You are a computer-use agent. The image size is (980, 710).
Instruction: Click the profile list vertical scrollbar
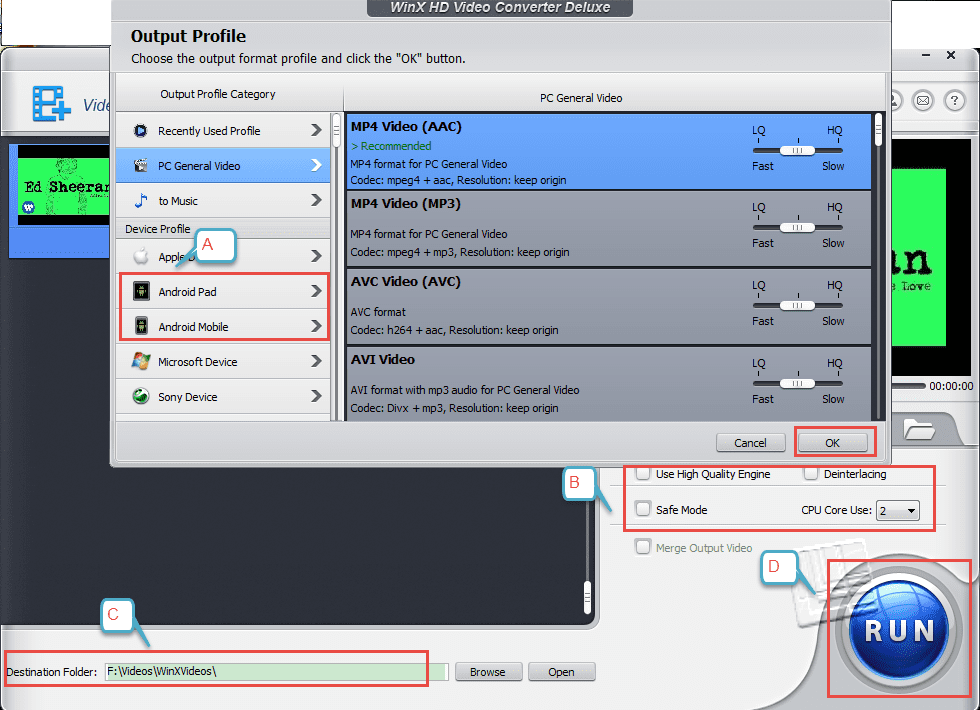point(878,129)
